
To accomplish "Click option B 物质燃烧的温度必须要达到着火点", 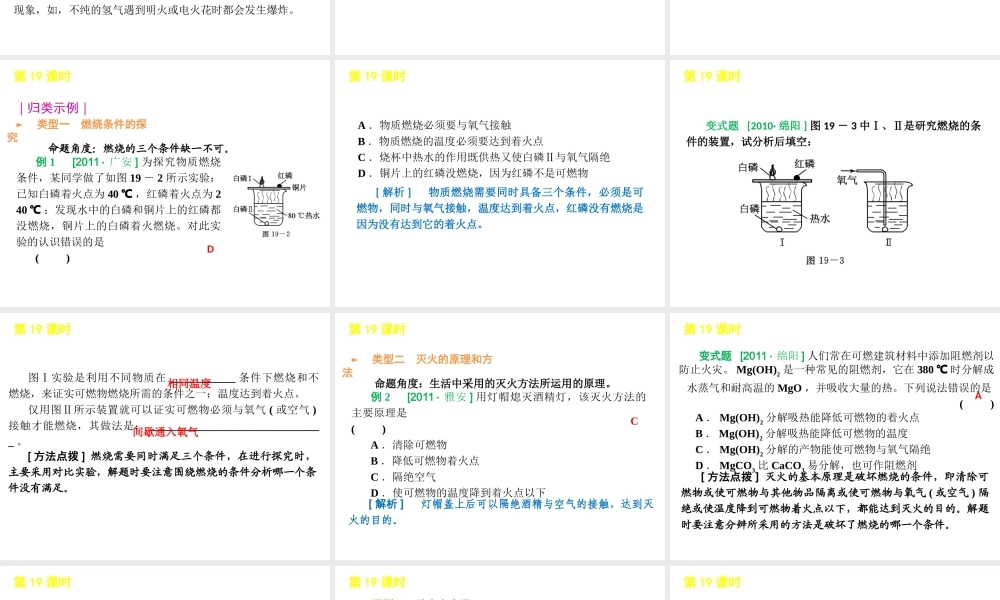I will (450, 141).
